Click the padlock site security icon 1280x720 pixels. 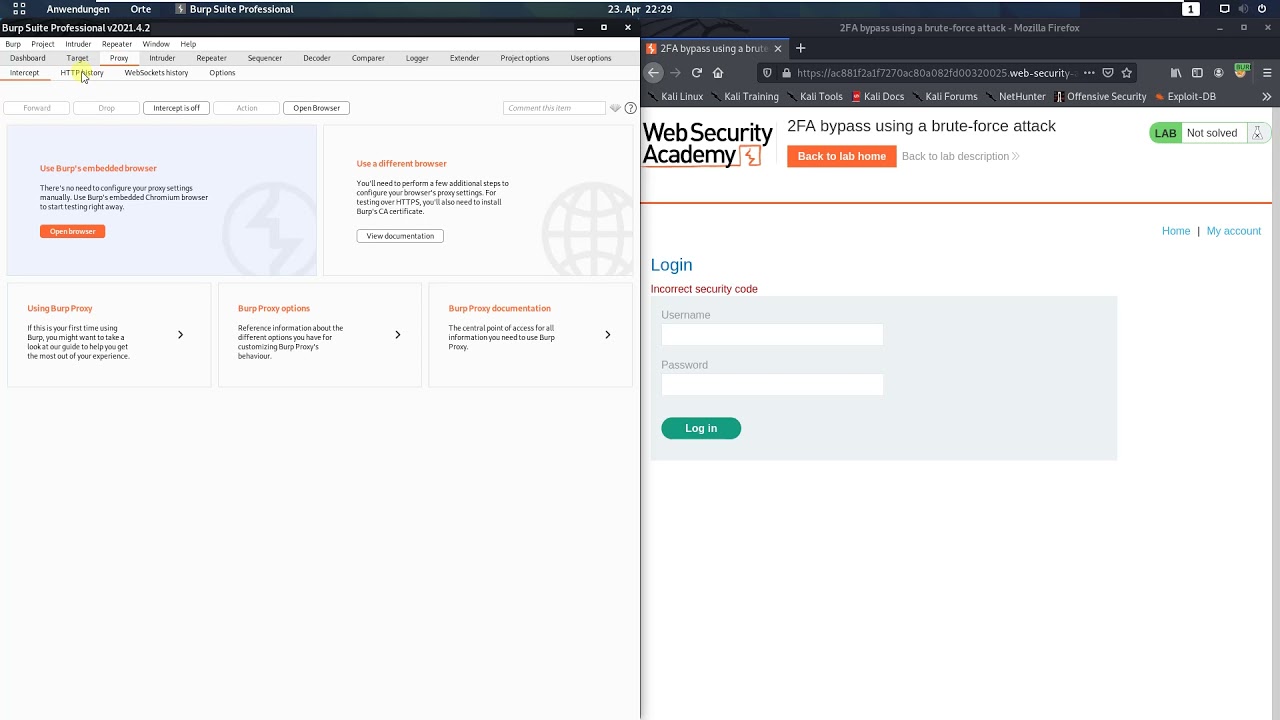(787, 72)
